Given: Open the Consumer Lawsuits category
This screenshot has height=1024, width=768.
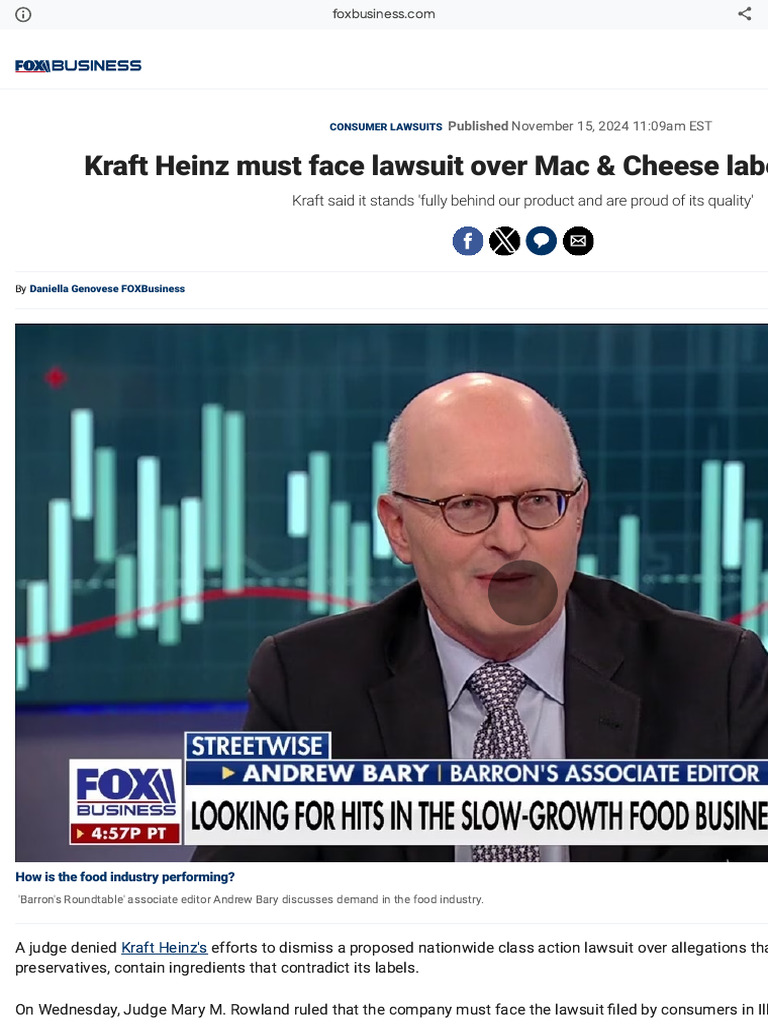Looking at the screenshot, I should click(385, 127).
